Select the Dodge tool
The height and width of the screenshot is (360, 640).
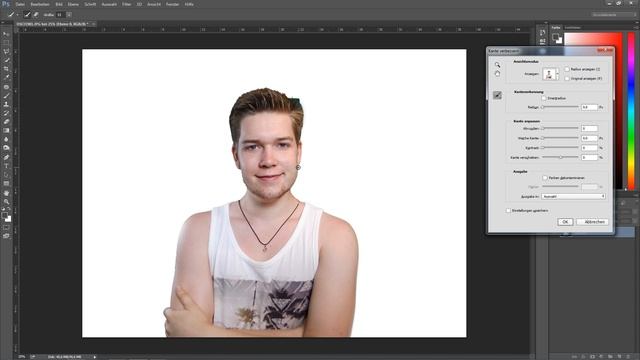pyautogui.click(x=6, y=148)
